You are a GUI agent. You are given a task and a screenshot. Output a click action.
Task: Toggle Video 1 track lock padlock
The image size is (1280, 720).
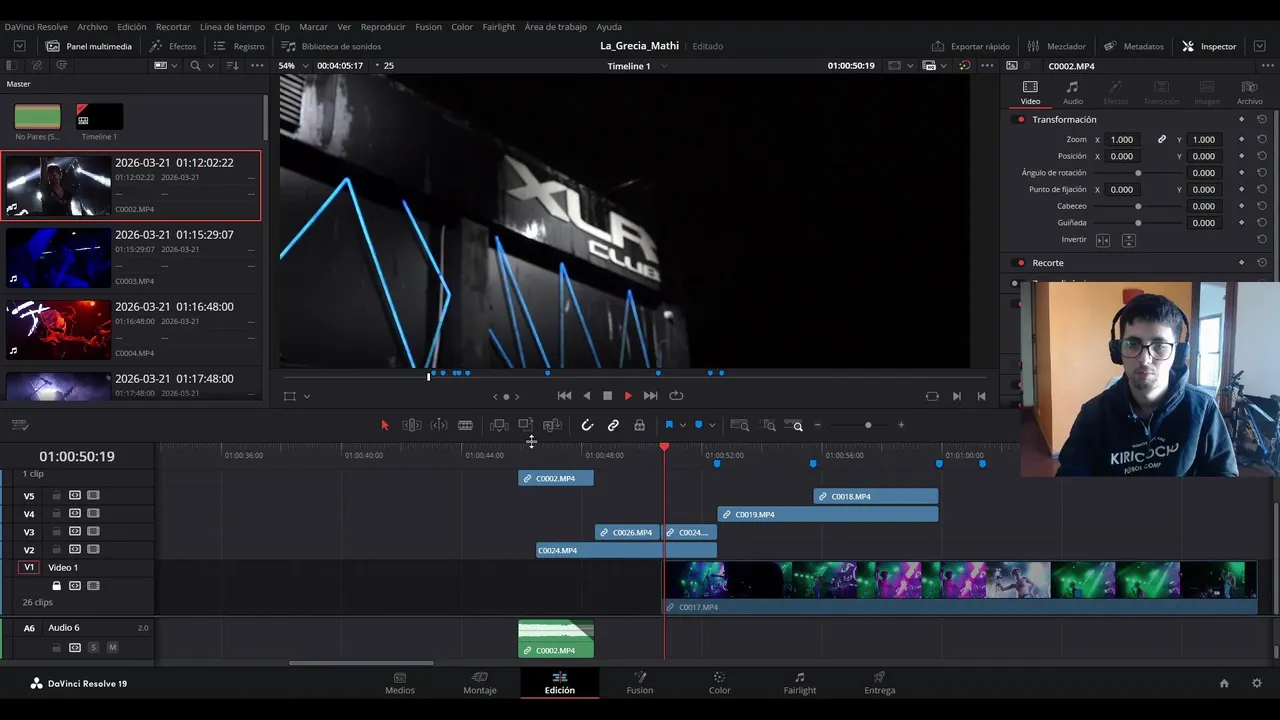[x=57, y=586]
